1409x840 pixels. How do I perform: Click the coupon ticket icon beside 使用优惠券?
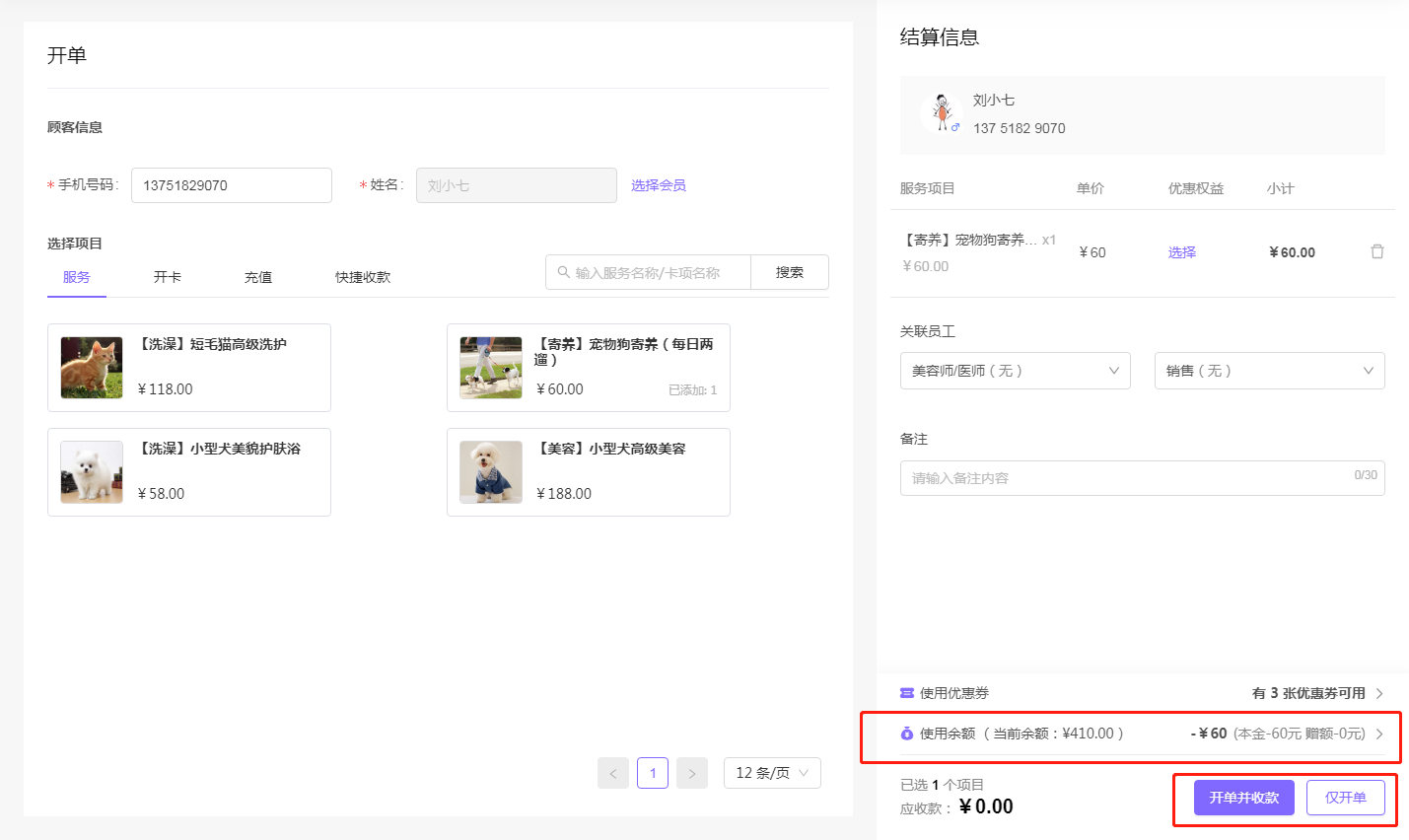907,693
